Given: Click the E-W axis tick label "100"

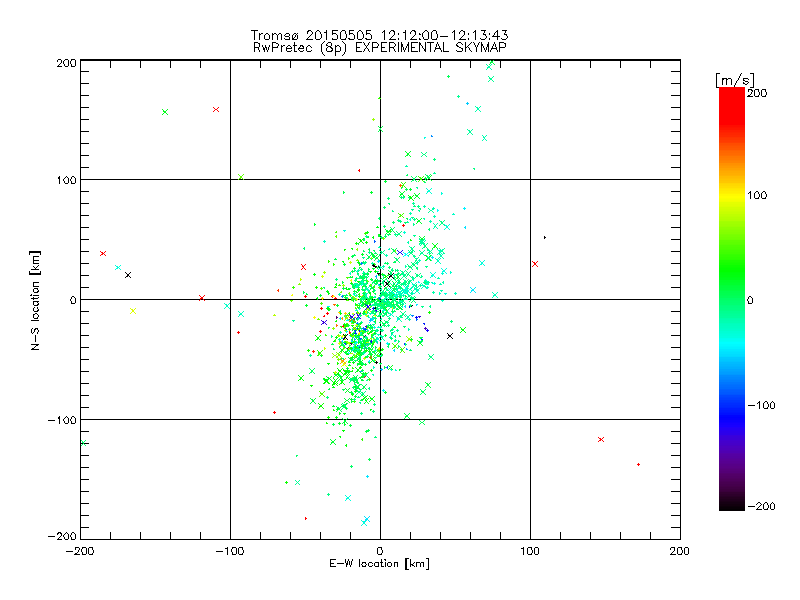Looking at the screenshot, I should click(530, 551).
